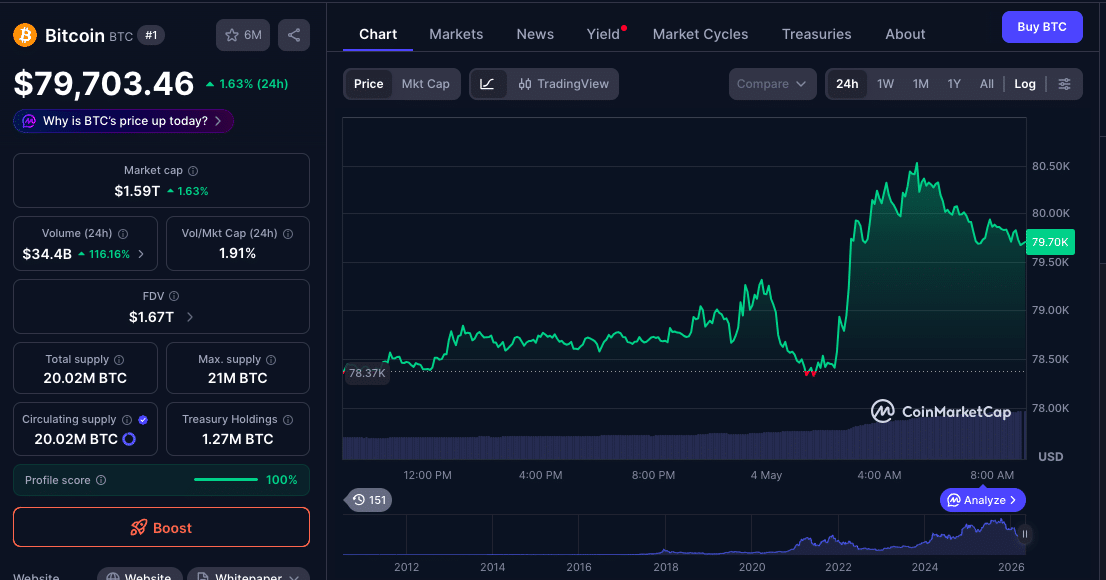Switch to the line chart icon
This screenshot has width=1106, height=580.
(x=487, y=84)
